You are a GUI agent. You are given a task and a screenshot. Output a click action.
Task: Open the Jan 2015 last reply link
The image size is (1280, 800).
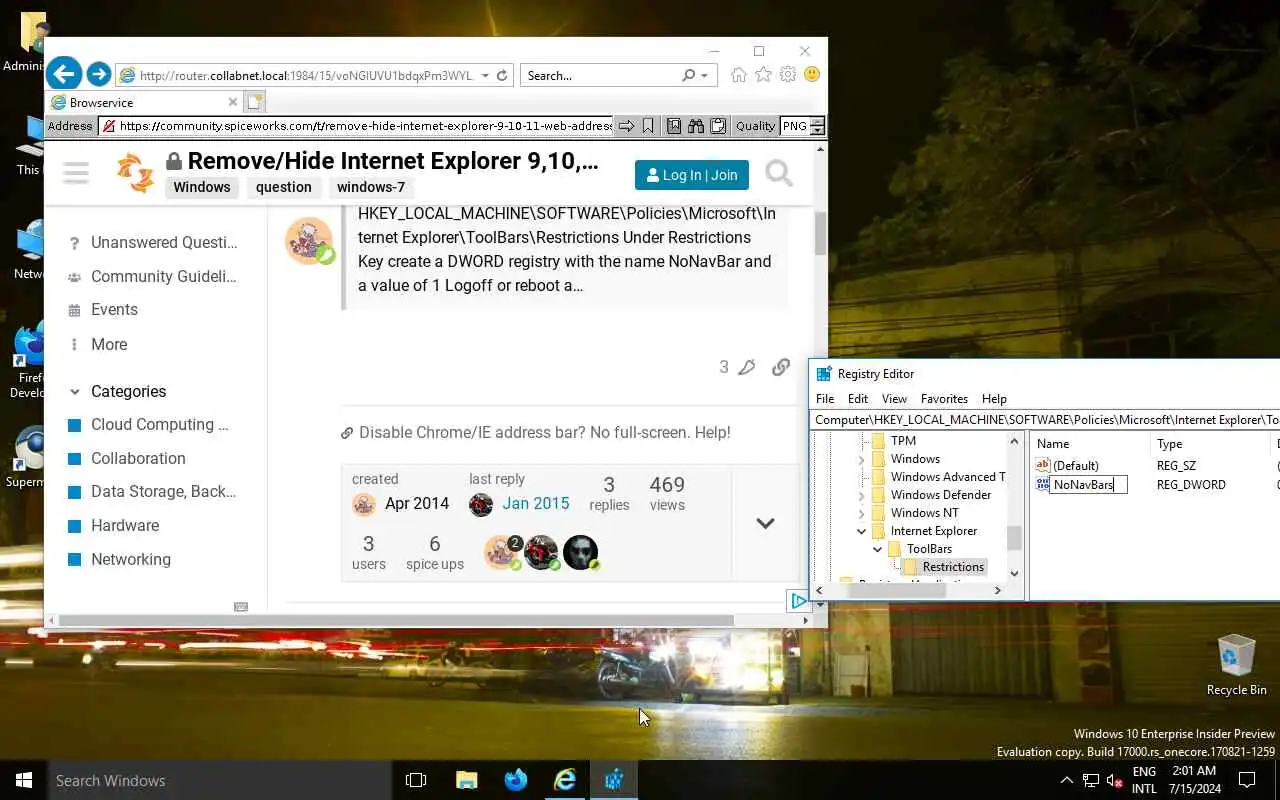[x=536, y=504]
